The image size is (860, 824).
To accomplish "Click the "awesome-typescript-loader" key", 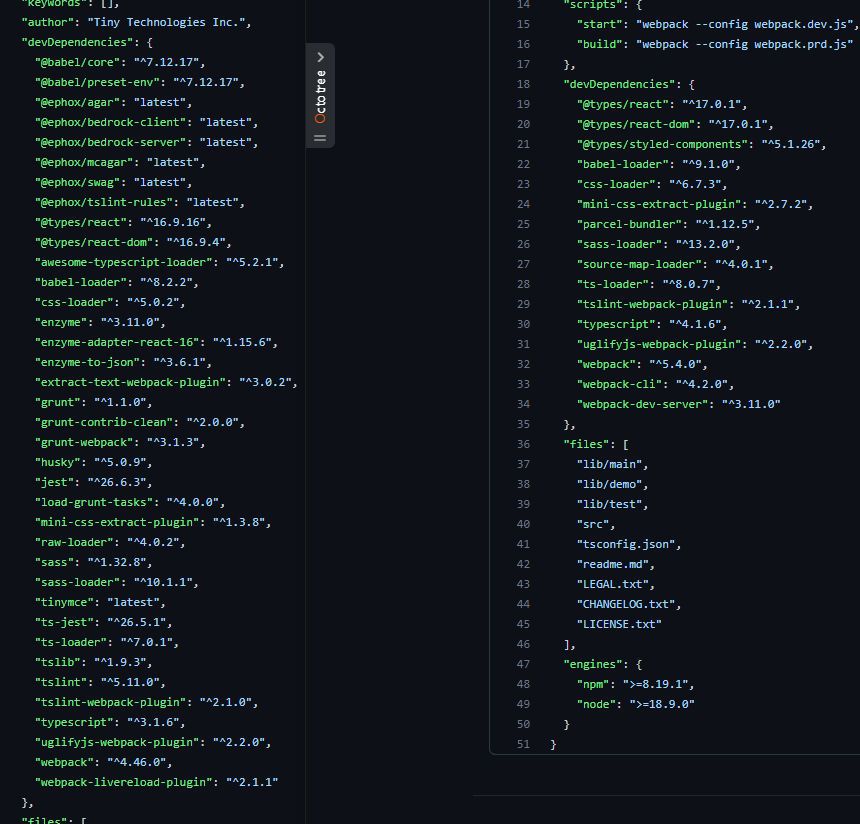I will [x=123, y=262].
